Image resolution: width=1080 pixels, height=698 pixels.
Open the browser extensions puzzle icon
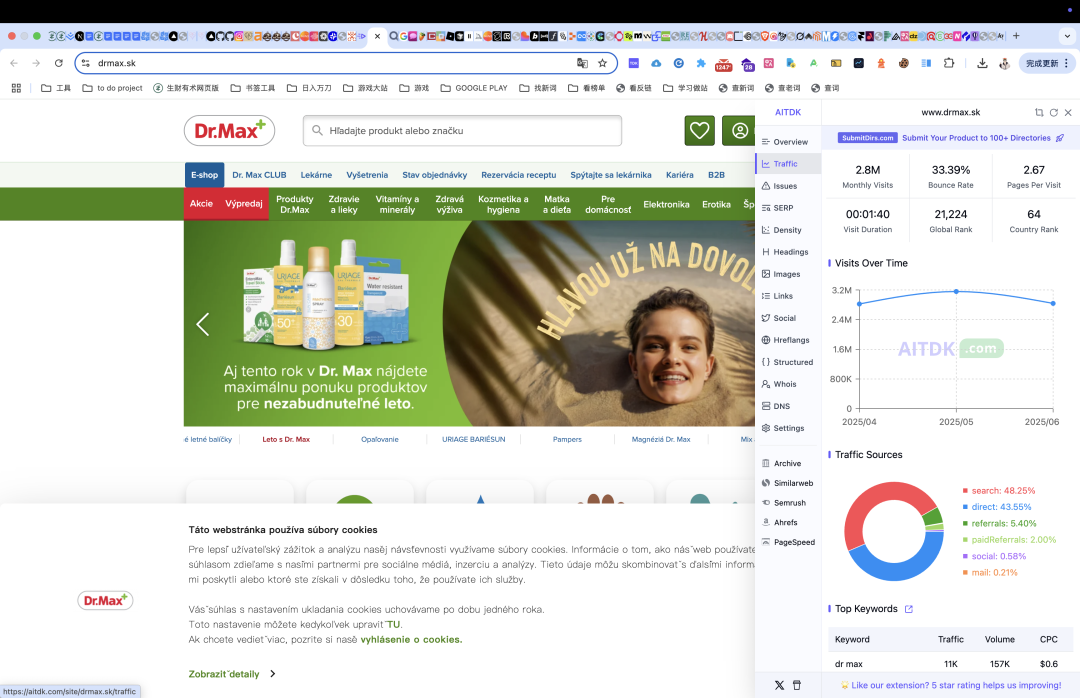pyautogui.click(x=948, y=63)
